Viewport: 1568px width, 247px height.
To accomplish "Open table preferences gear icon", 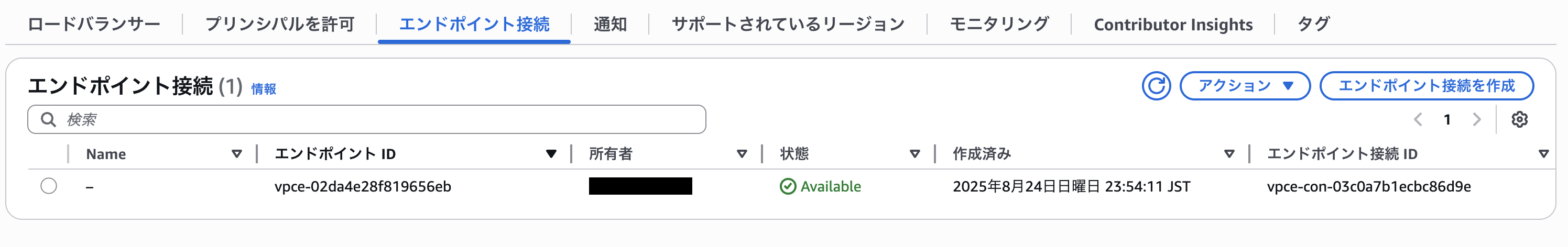I will pos(1519,119).
